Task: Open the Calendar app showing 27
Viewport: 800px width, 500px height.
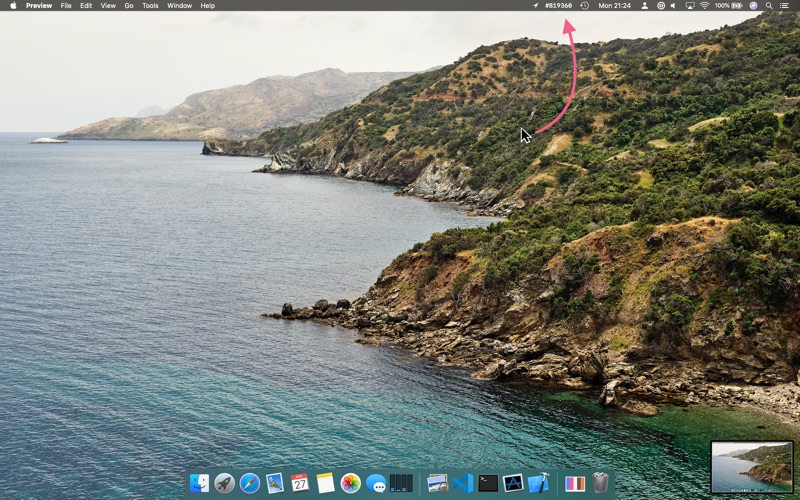Action: pos(300,483)
